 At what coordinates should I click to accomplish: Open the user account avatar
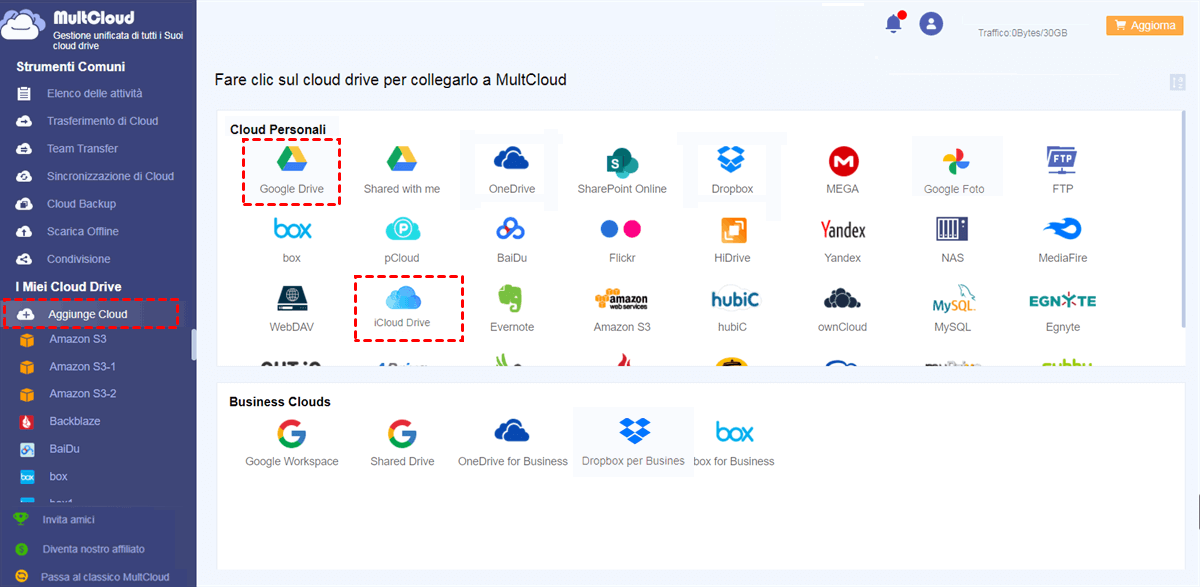(931, 24)
